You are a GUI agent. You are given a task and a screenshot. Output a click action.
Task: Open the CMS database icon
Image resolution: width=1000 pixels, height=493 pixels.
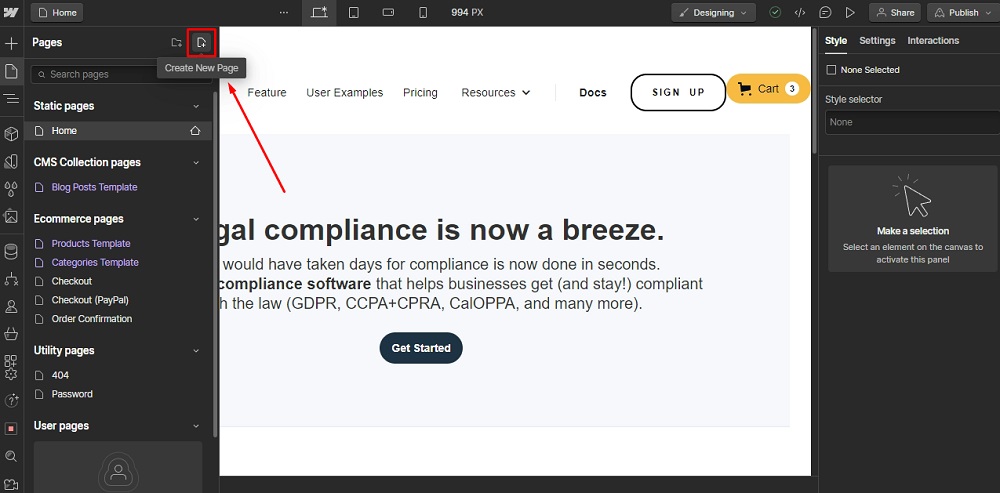(11, 251)
